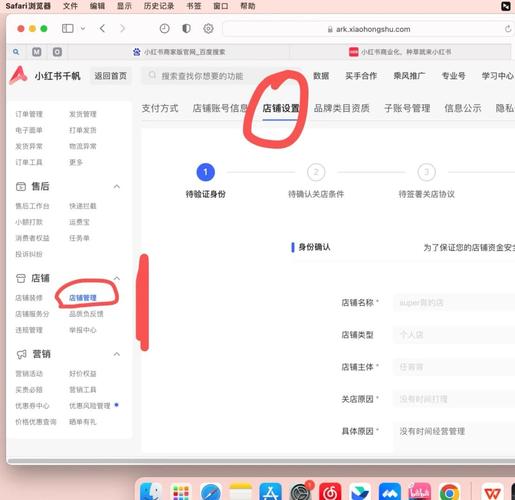515x500 pixels.
Task: Collapse the 售后 sidebar section
Action: click(x=117, y=187)
